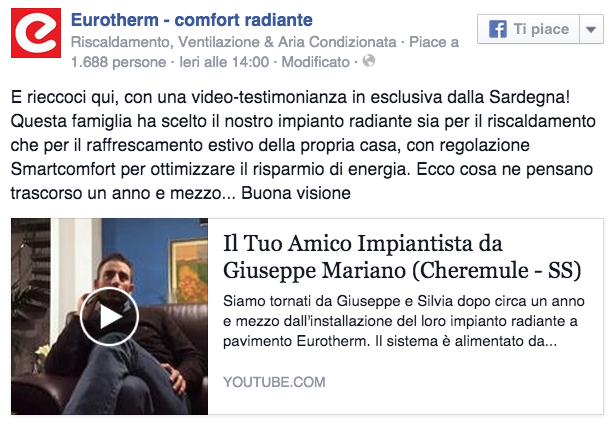Click the Giuseppe Mariano (Cheremule - SS) title line
This screenshot has height=425, width=611.
402,270
